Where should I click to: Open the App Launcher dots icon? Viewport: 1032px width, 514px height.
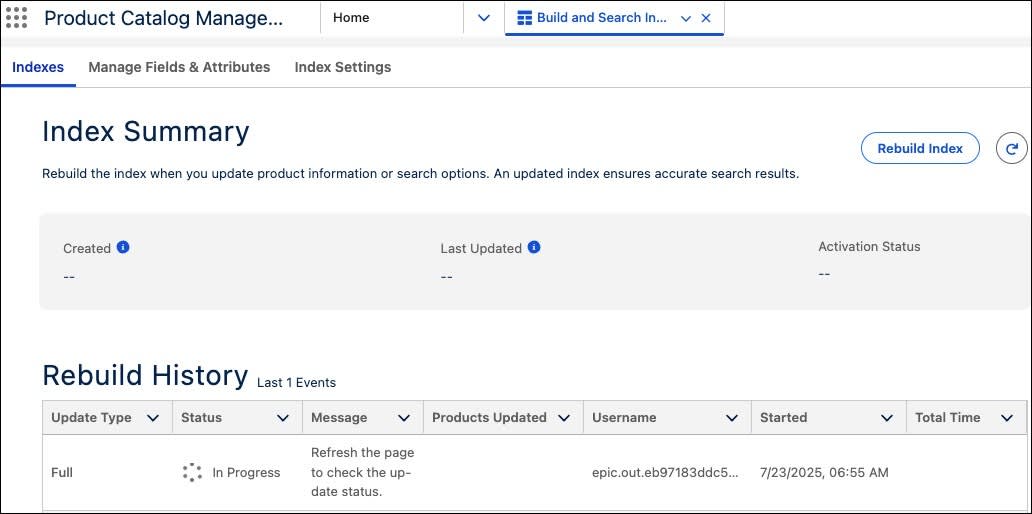(16, 18)
